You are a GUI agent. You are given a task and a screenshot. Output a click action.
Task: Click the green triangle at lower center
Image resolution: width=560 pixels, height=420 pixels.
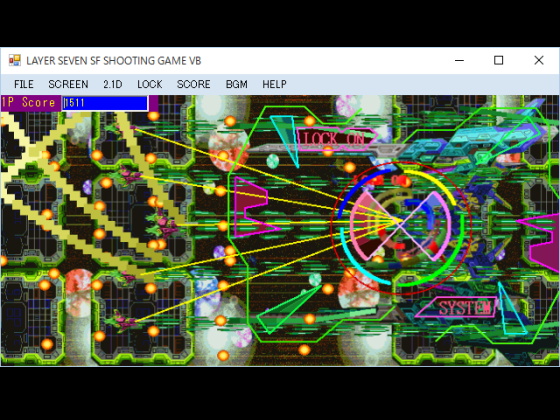click(x=287, y=310)
